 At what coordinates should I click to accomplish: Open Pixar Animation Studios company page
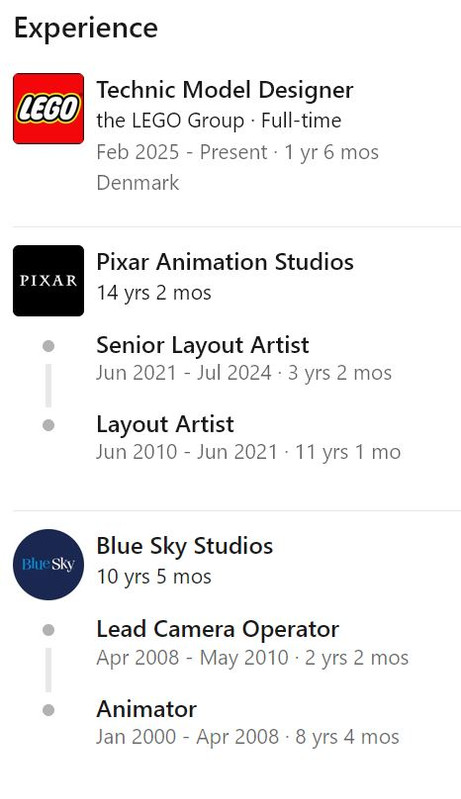[225, 262]
